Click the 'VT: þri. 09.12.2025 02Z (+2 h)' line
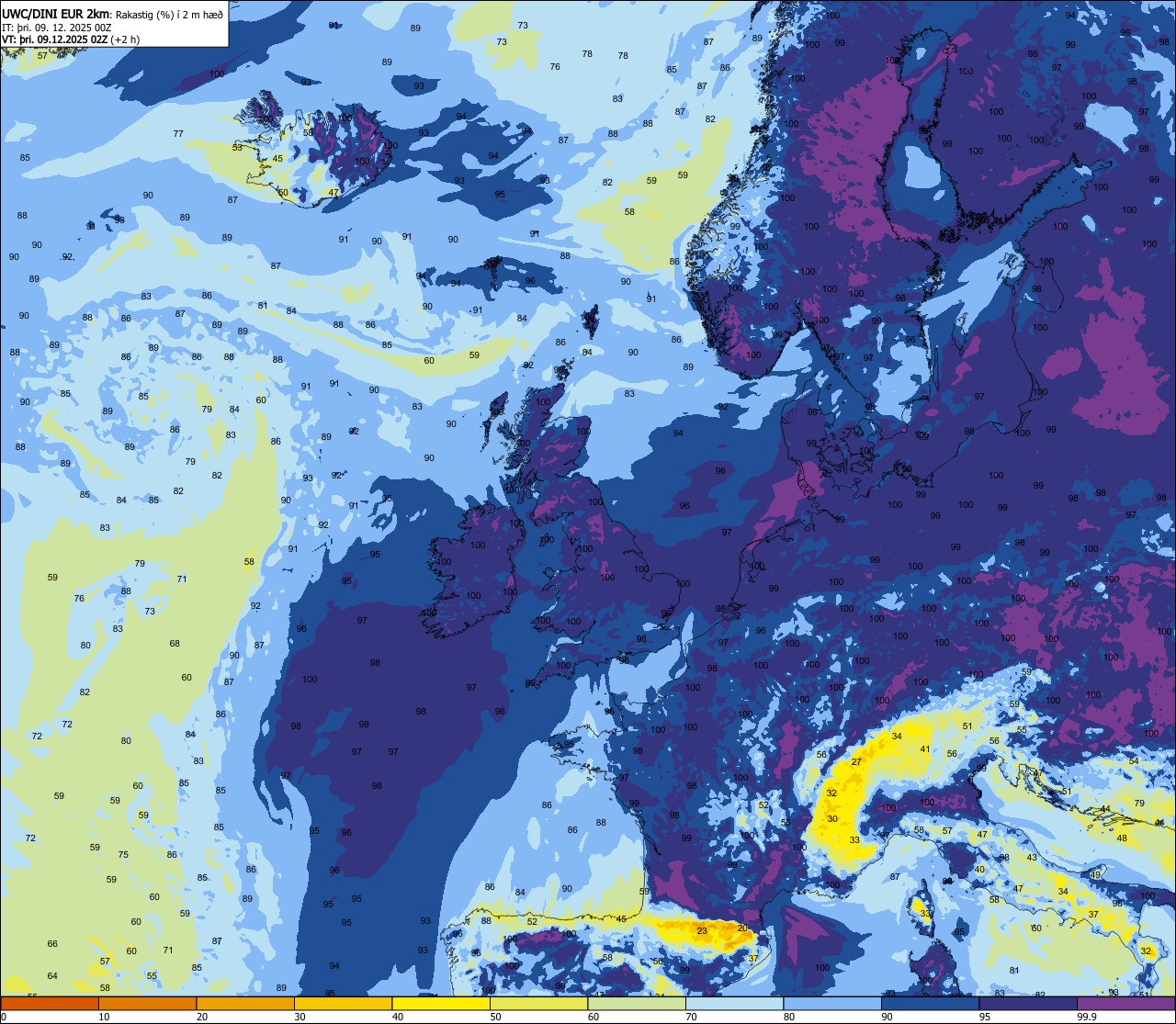This screenshot has width=1176, height=1024. (71, 39)
